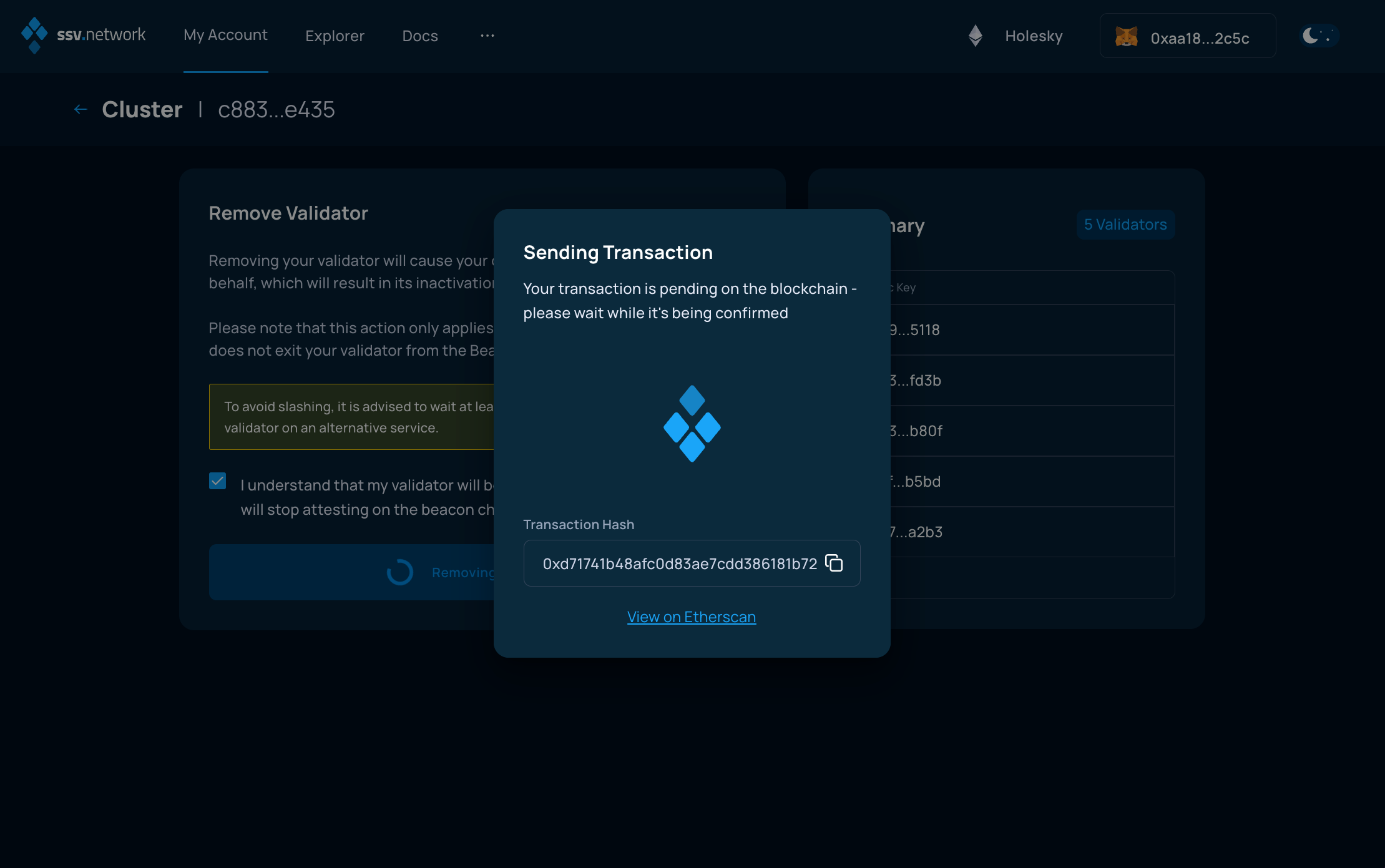
Task: Select the validator row ending 5118
Action: pyautogui.click(x=1032, y=329)
